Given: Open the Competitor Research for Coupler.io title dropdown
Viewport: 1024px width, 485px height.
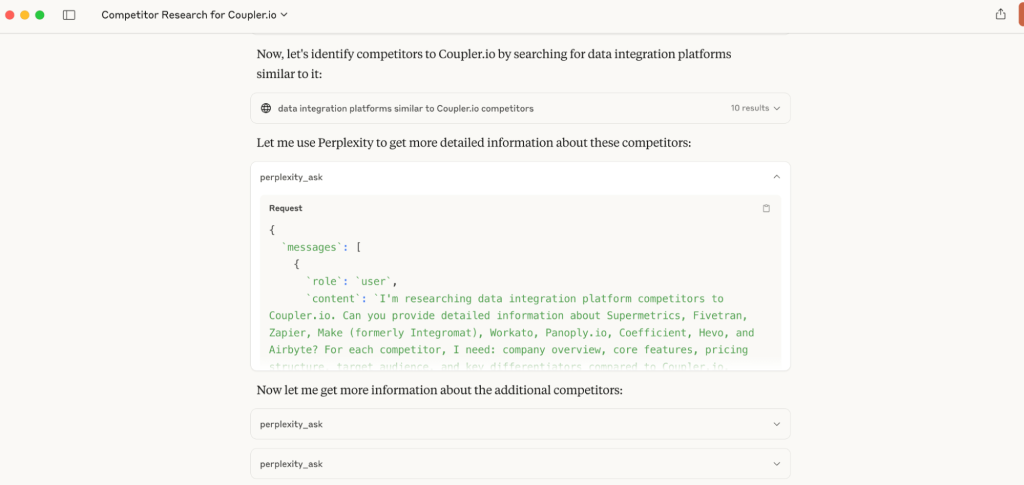Looking at the screenshot, I should [x=195, y=14].
